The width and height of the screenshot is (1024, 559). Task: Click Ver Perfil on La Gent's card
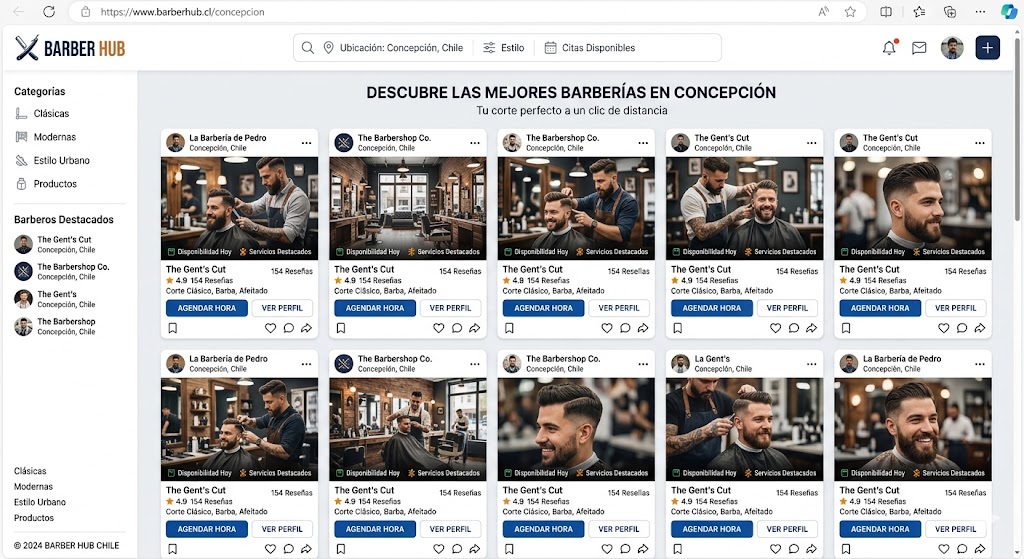[x=787, y=529]
